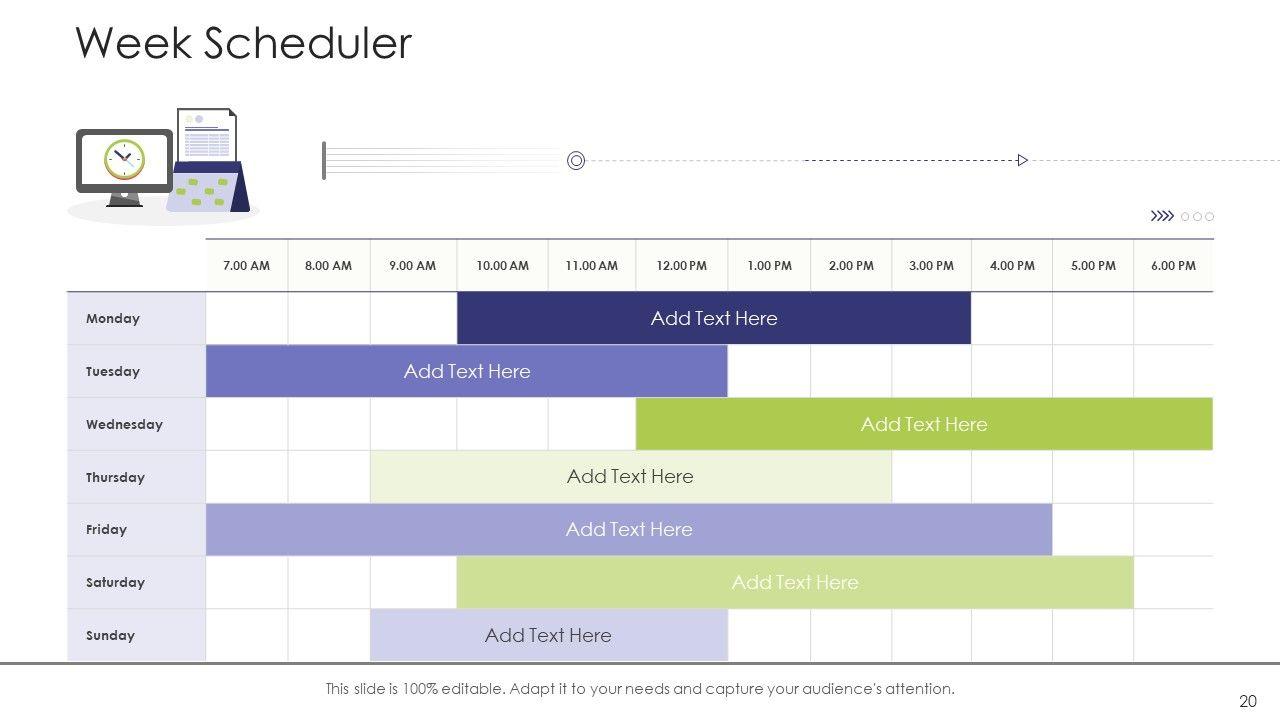
Task: Click the Week Scheduler title text
Action: point(244,43)
